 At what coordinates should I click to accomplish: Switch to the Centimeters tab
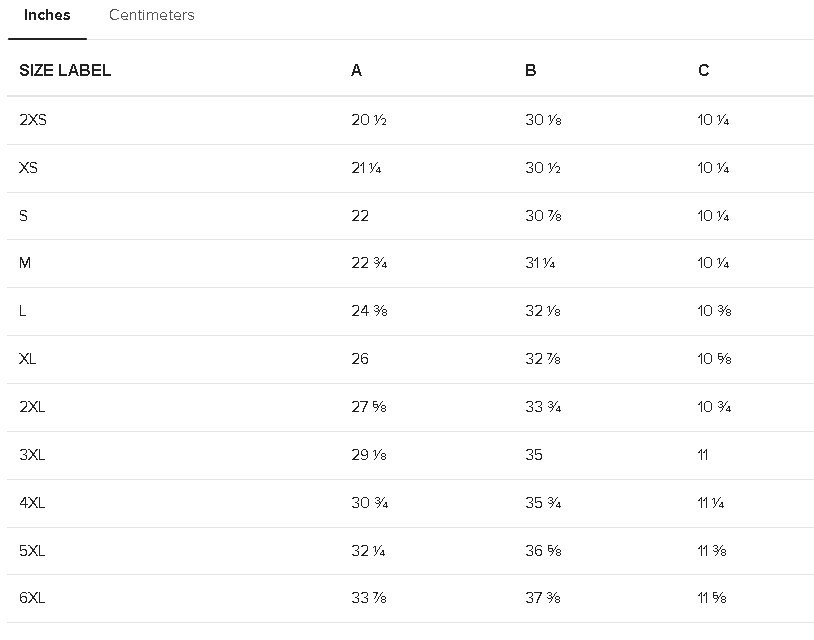[x=152, y=15]
